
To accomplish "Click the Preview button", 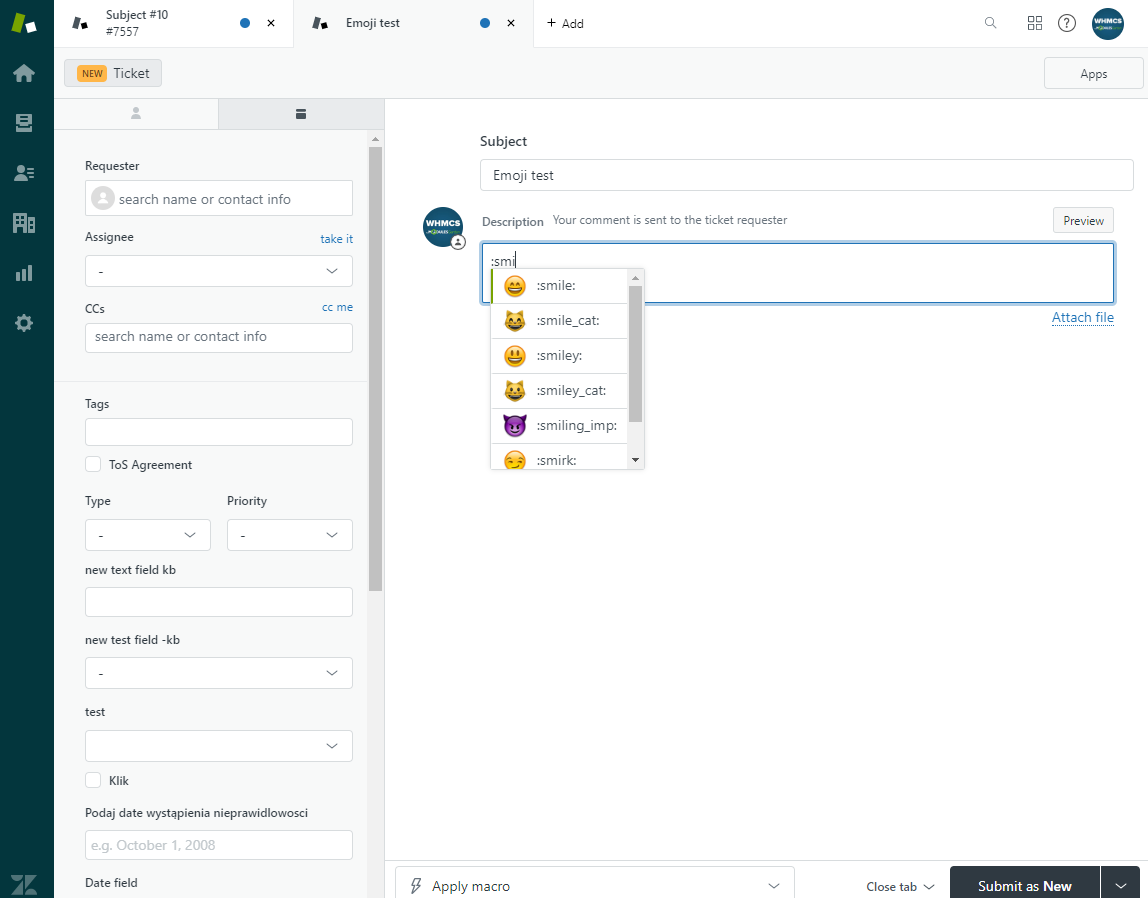I will point(1083,220).
